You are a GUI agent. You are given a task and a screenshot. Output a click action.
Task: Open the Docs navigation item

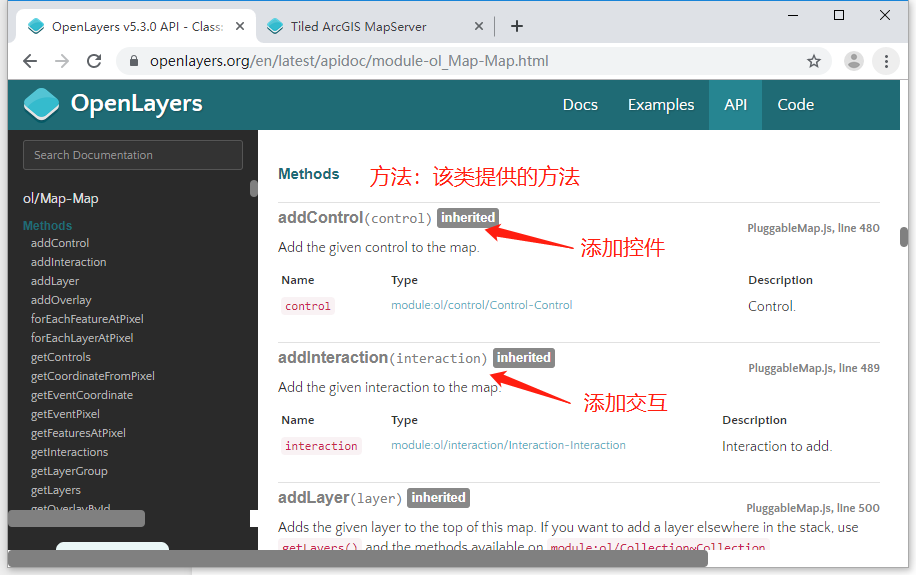pyautogui.click(x=580, y=105)
